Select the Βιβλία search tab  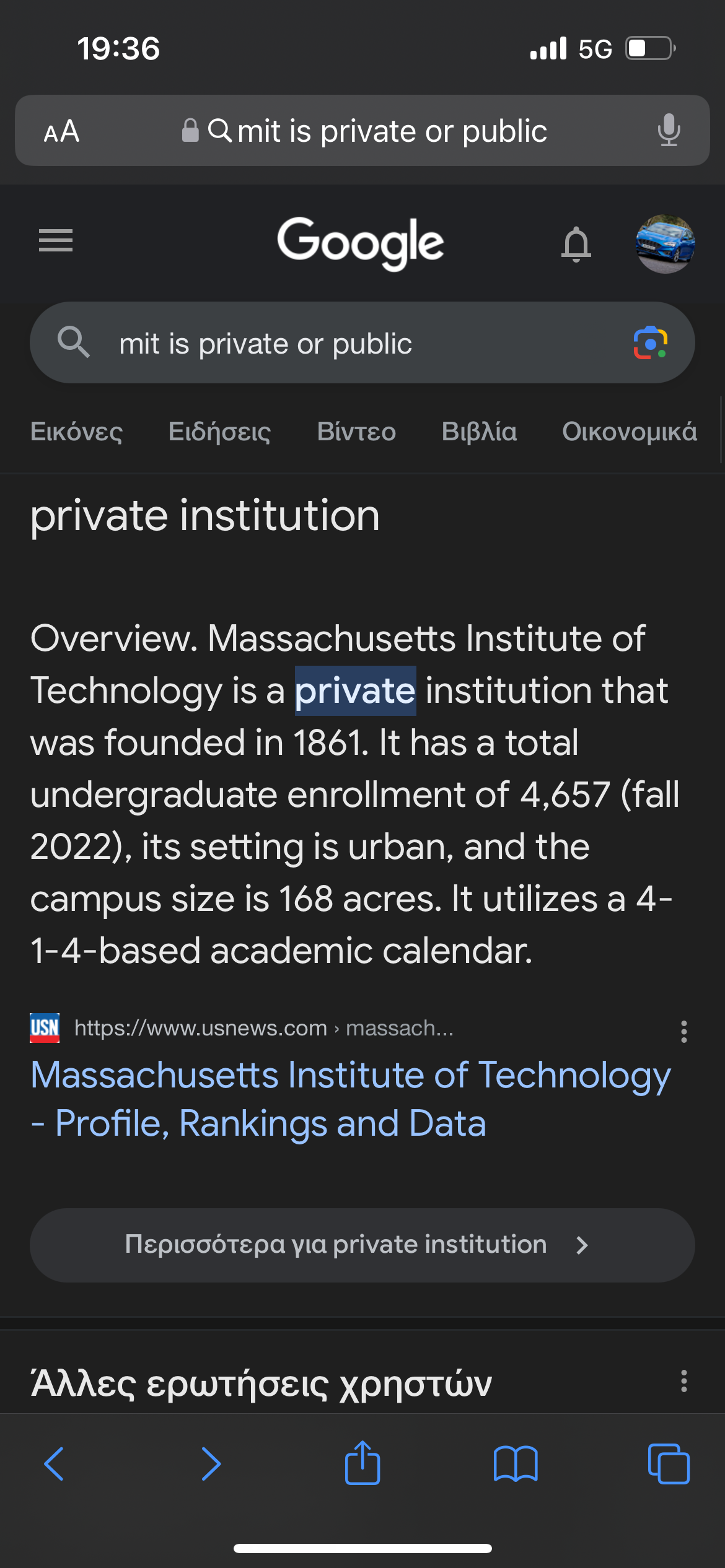click(x=479, y=432)
